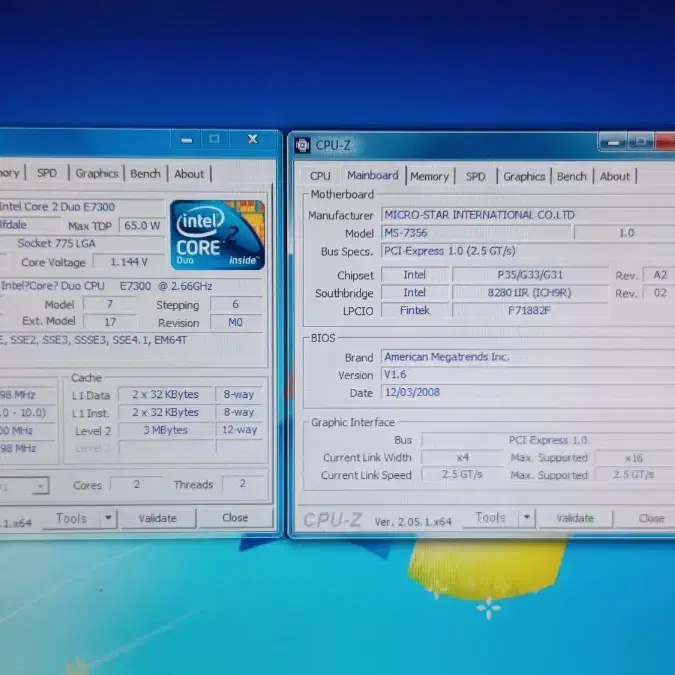Open the About tab in right window
Viewport: 675px width, 675px height.
pyautogui.click(x=614, y=176)
